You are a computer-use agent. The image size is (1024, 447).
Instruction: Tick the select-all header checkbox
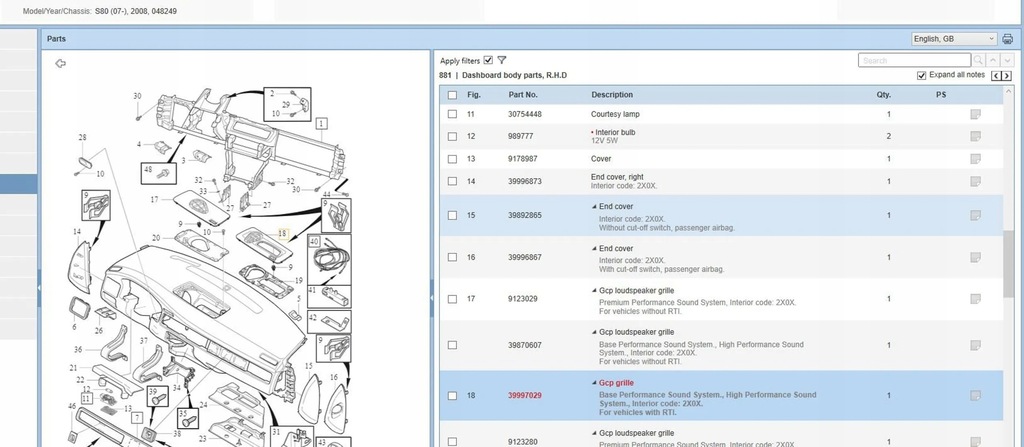(453, 95)
